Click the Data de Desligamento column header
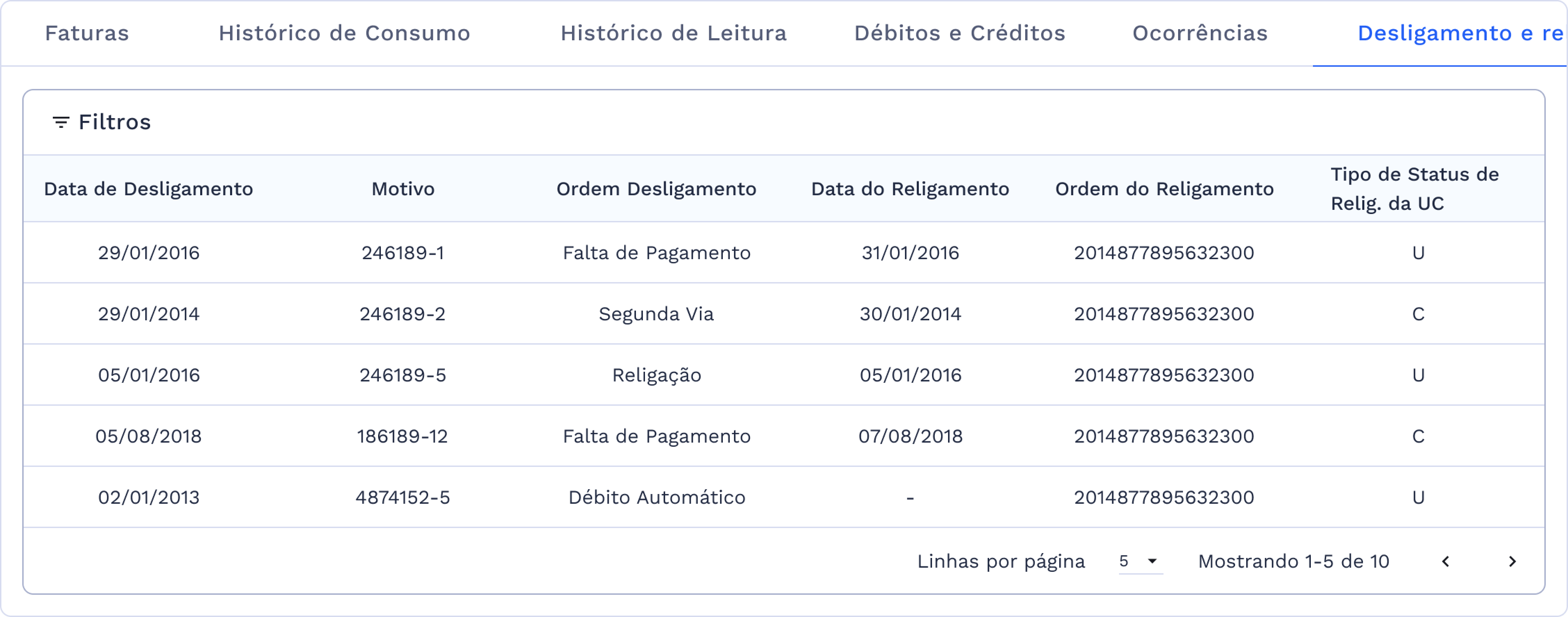1568x617 pixels. point(148,189)
